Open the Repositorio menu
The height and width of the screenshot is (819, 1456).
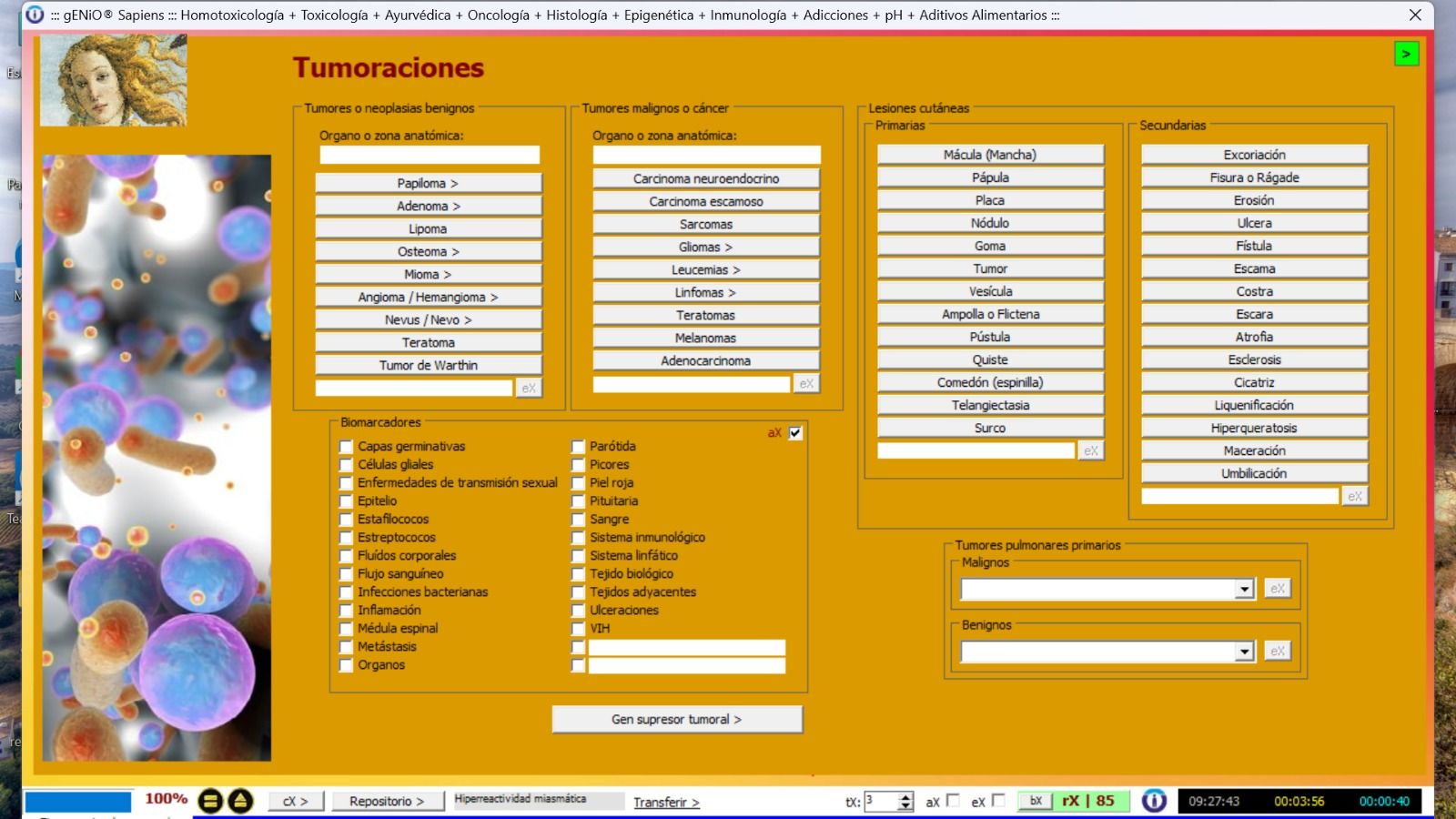pyautogui.click(x=386, y=801)
